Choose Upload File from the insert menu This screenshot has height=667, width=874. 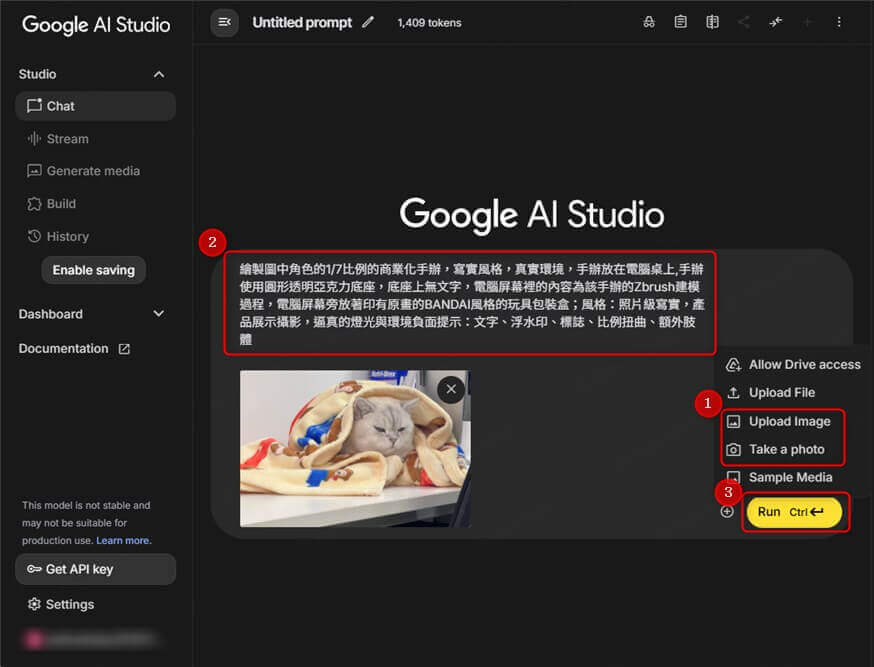point(771,393)
